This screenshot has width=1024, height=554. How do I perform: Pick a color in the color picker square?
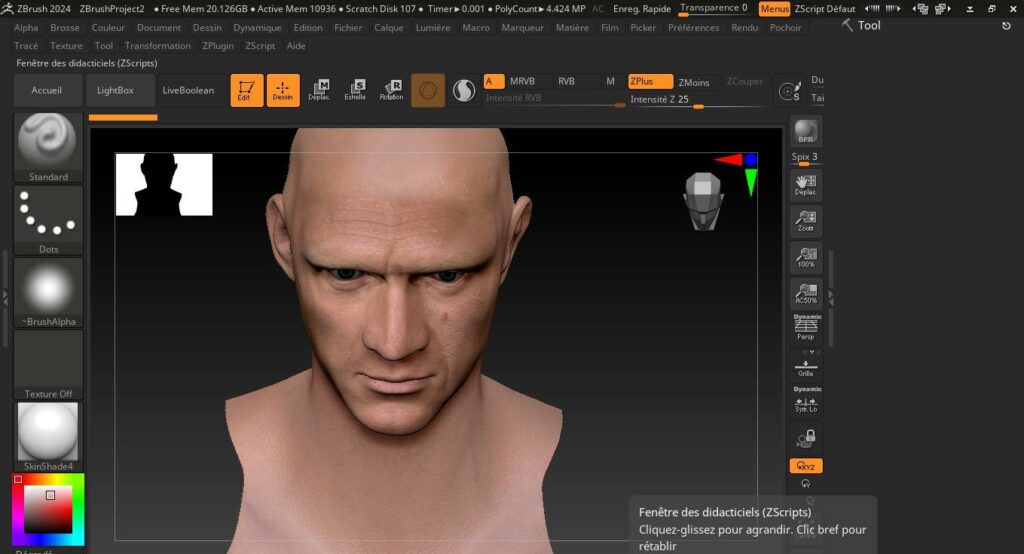(47, 510)
